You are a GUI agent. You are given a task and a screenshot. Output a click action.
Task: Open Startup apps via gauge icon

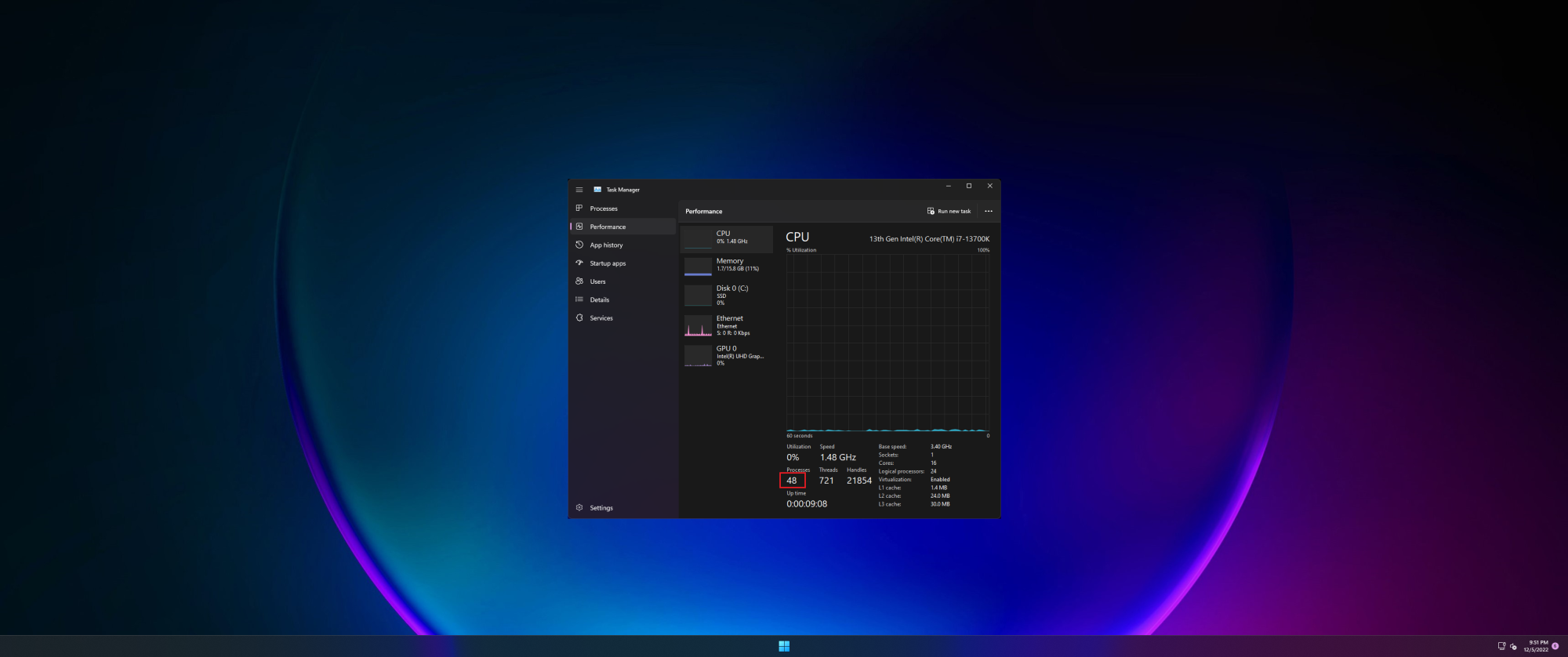tap(579, 263)
